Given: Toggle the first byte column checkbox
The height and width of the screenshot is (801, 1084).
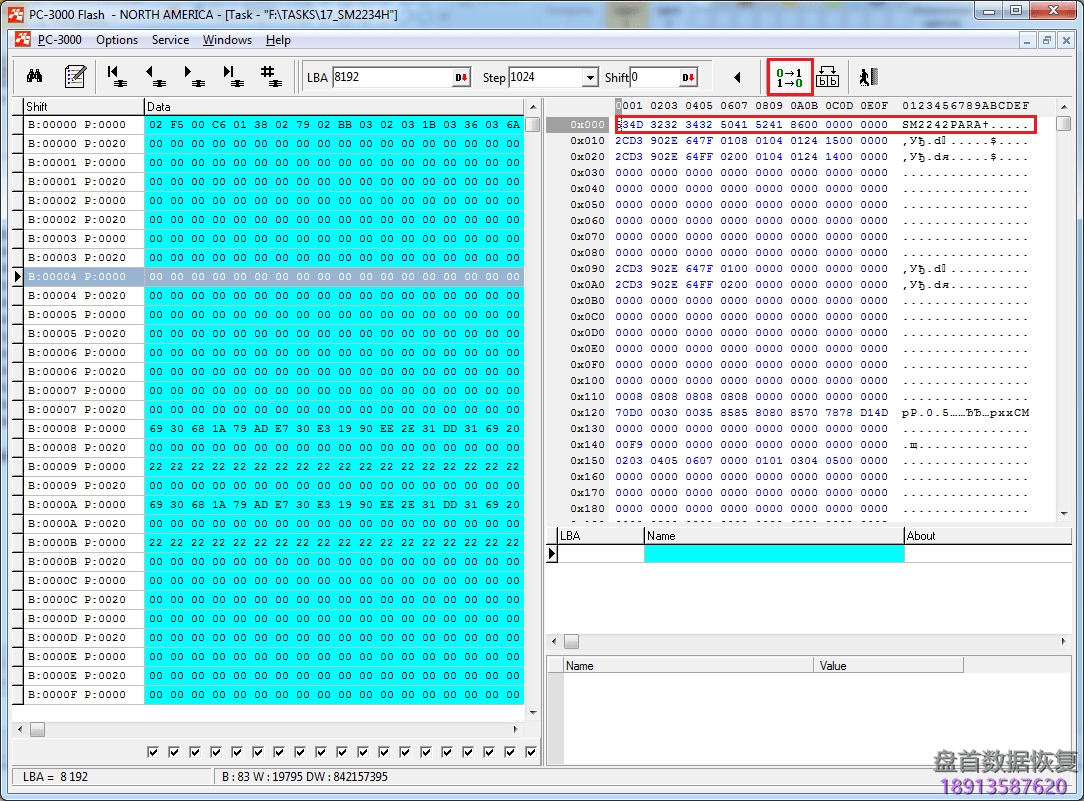Looking at the screenshot, I should 153,752.
